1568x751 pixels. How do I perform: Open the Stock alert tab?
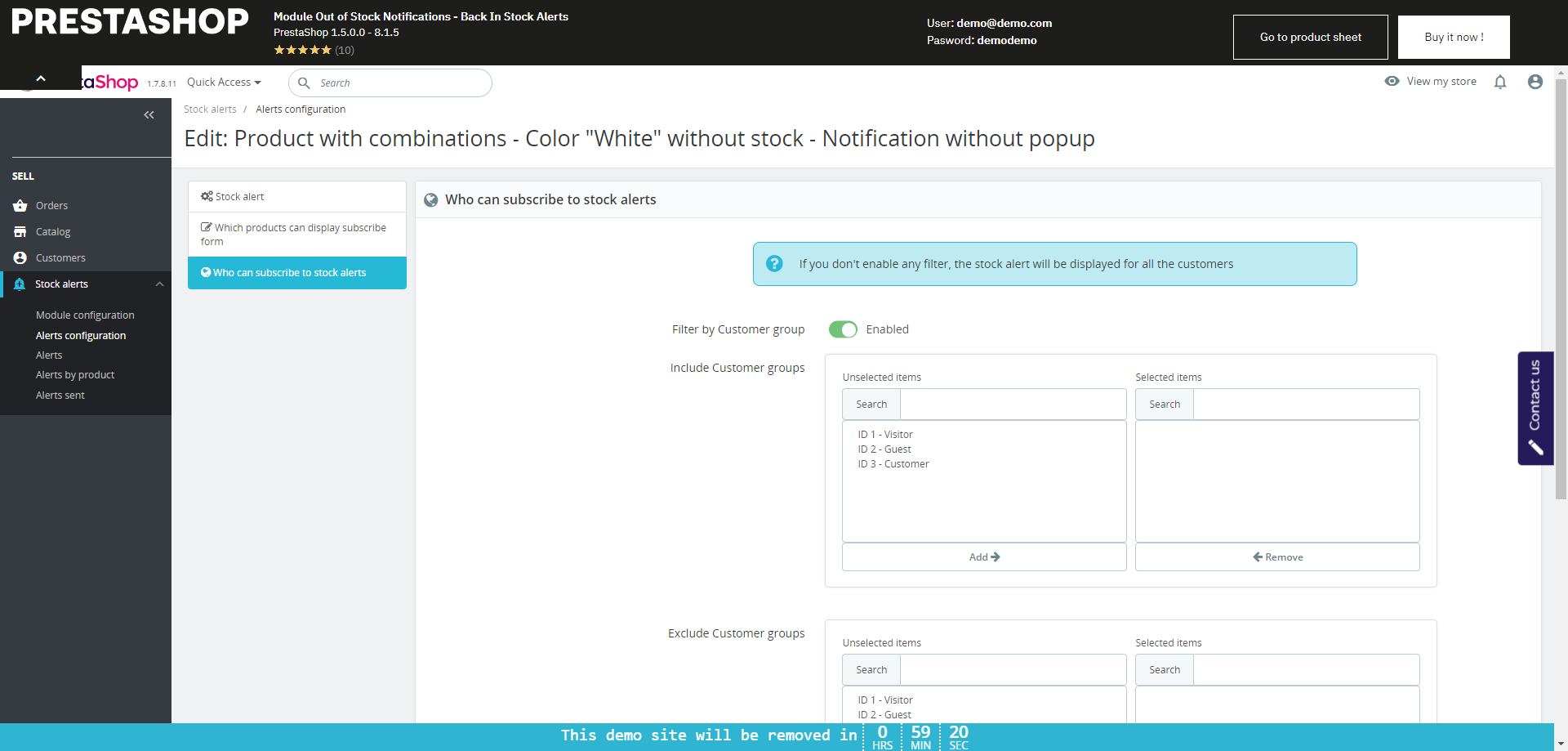tap(297, 197)
